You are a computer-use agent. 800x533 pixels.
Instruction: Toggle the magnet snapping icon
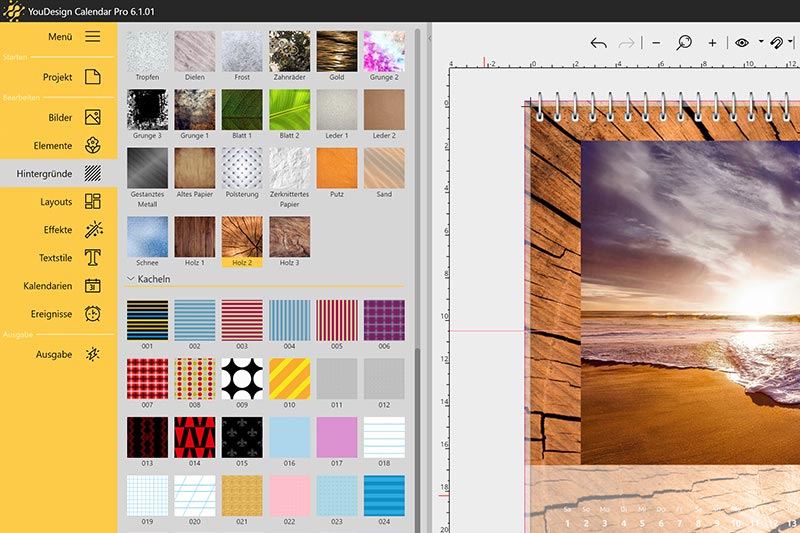coord(777,43)
